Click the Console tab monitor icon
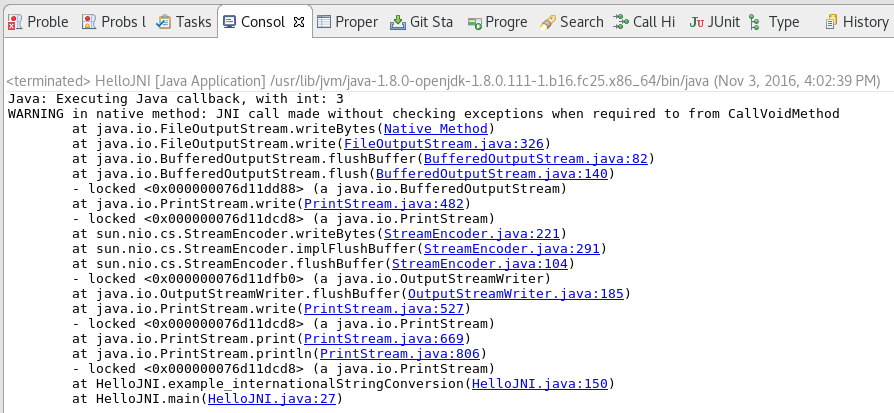The image size is (894, 413). pyautogui.click(x=229, y=21)
